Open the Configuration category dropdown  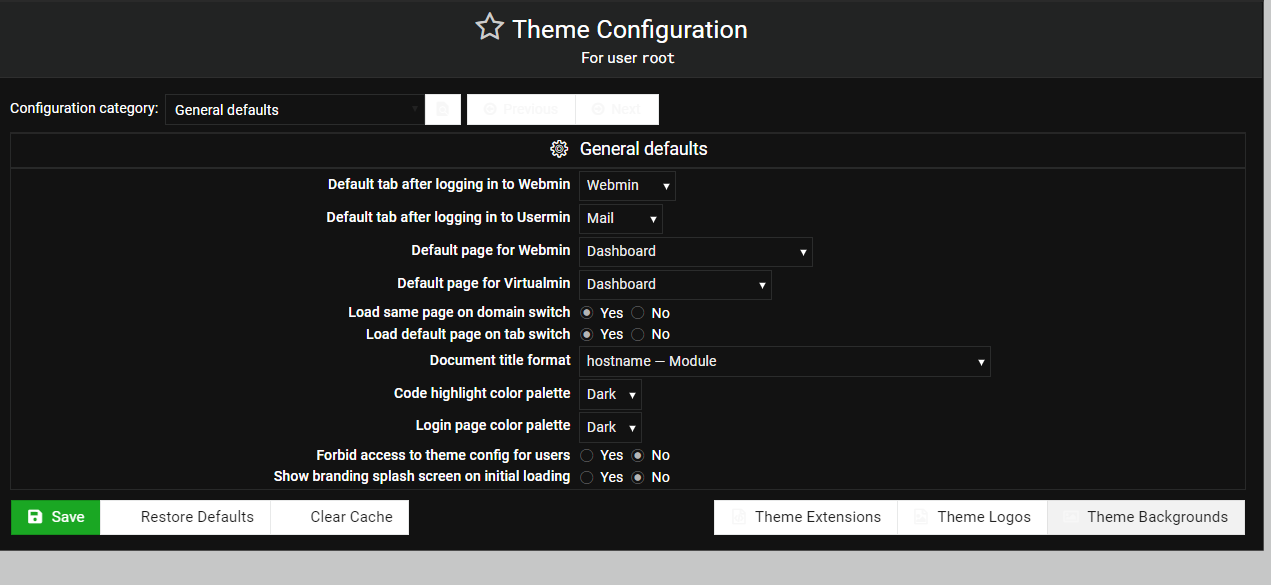pos(294,109)
